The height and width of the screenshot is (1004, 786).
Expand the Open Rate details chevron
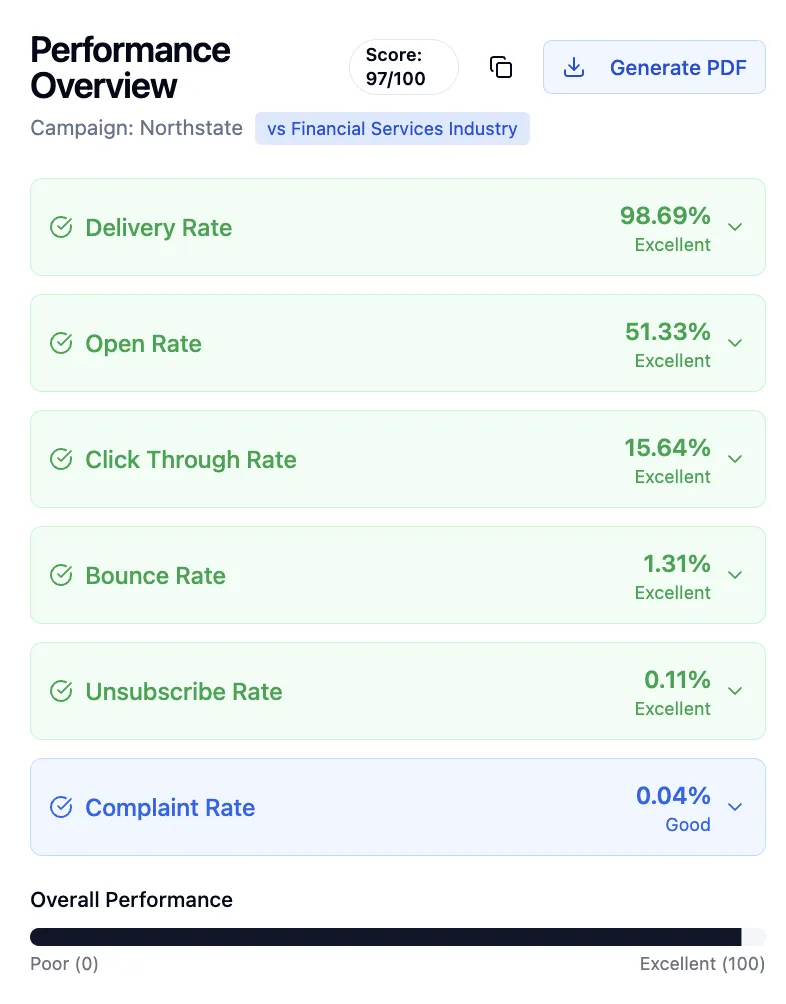point(735,343)
